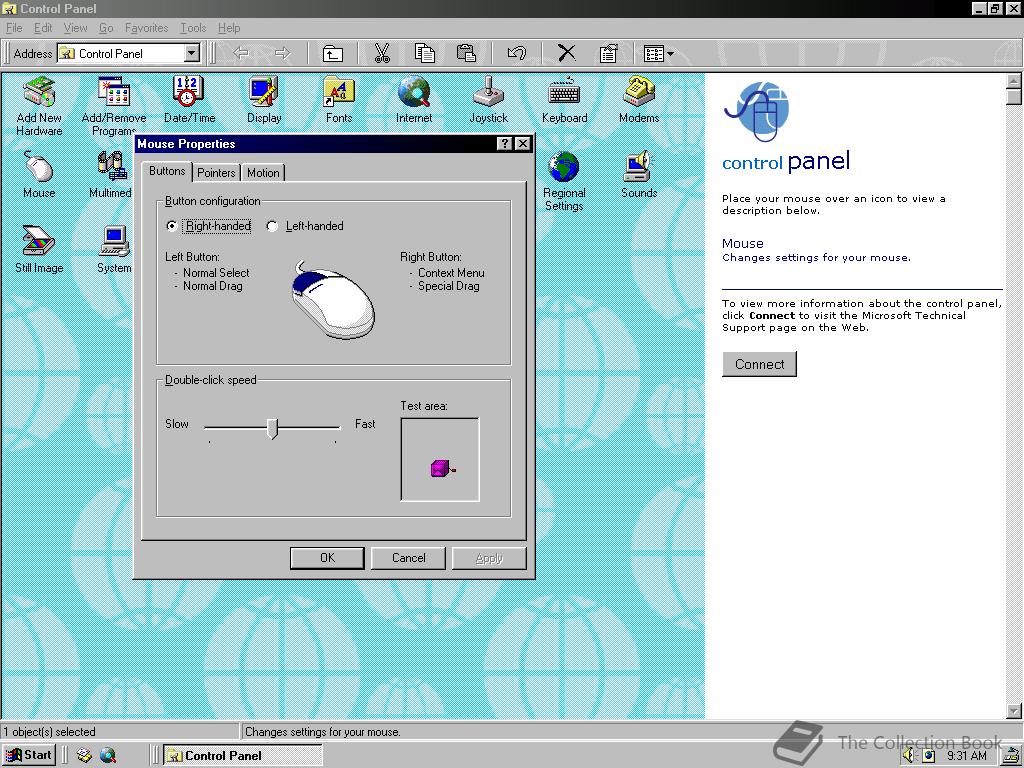Open the View menu

(x=75, y=27)
